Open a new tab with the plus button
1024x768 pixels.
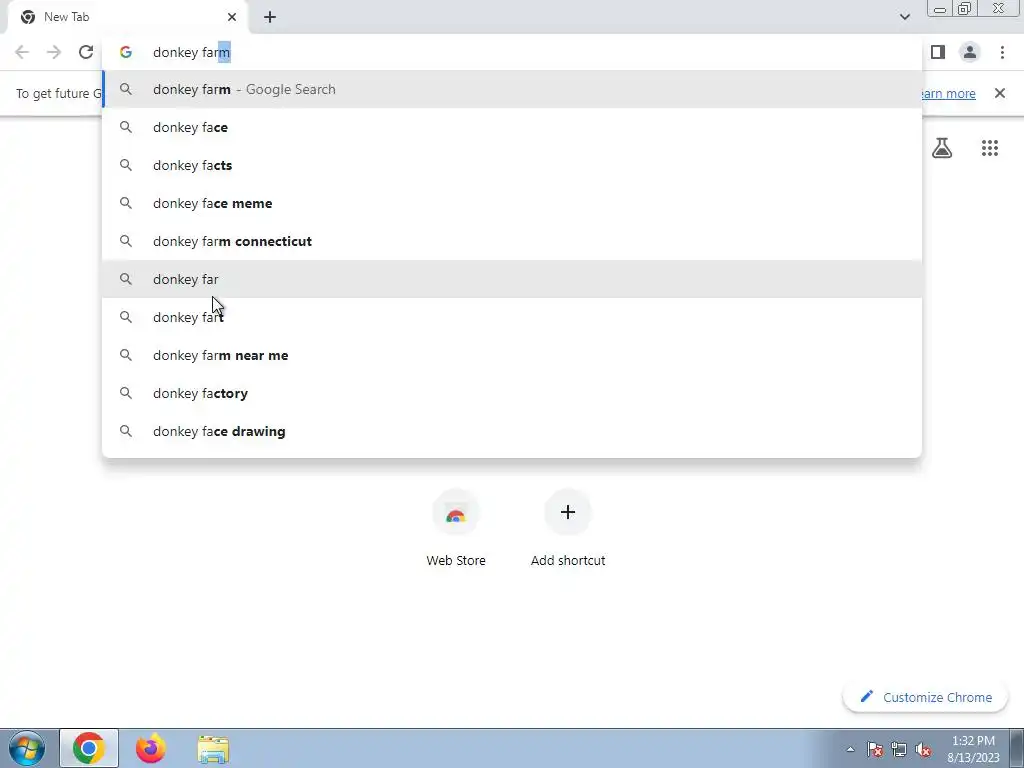(x=270, y=17)
